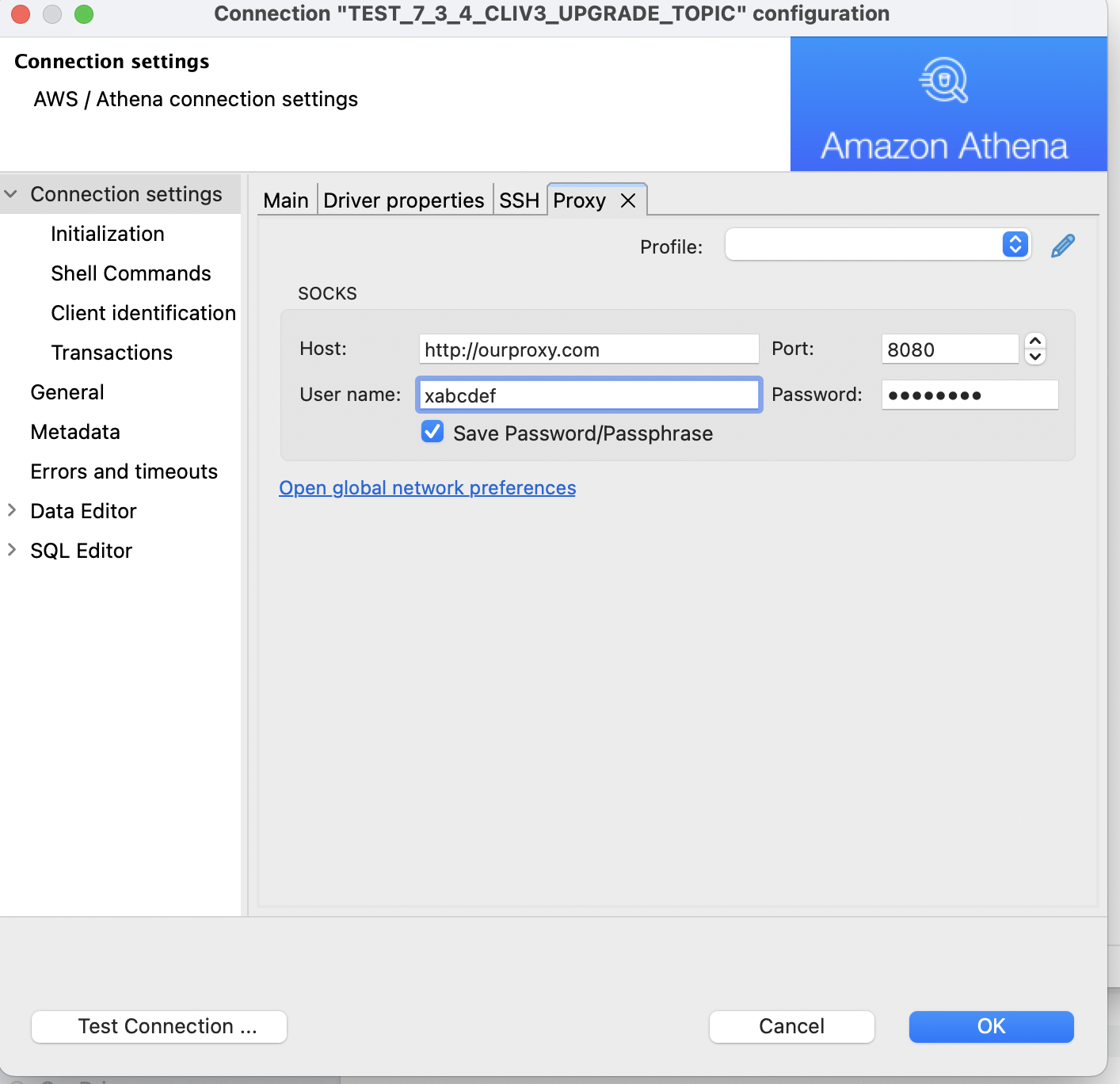Select the Client identification page

(x=143, y=312)
